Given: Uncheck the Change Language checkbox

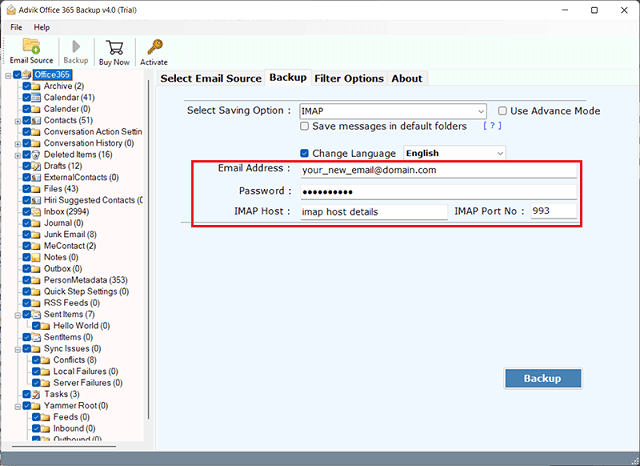Looking at the screenshot, I should tap(304, 153).
